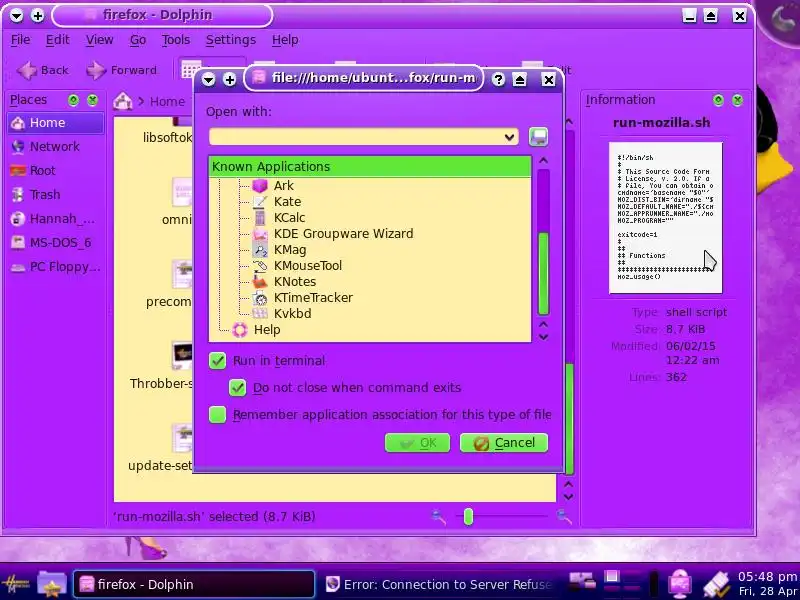This screenshot has width=800, height=600.
Task: Select Home in Places panel
Action: coord(56,123)
